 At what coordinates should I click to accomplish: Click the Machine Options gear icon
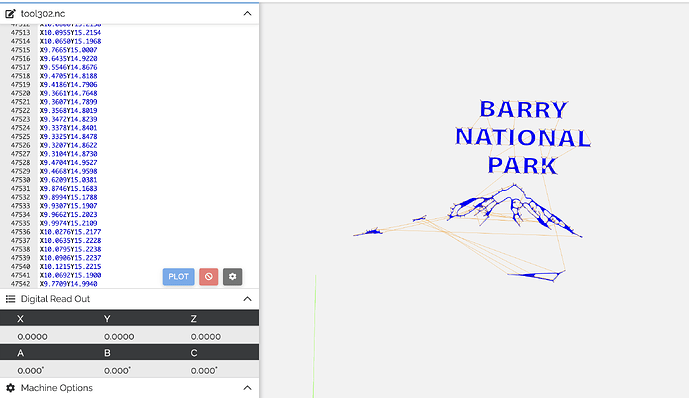[x=10, y=388]
